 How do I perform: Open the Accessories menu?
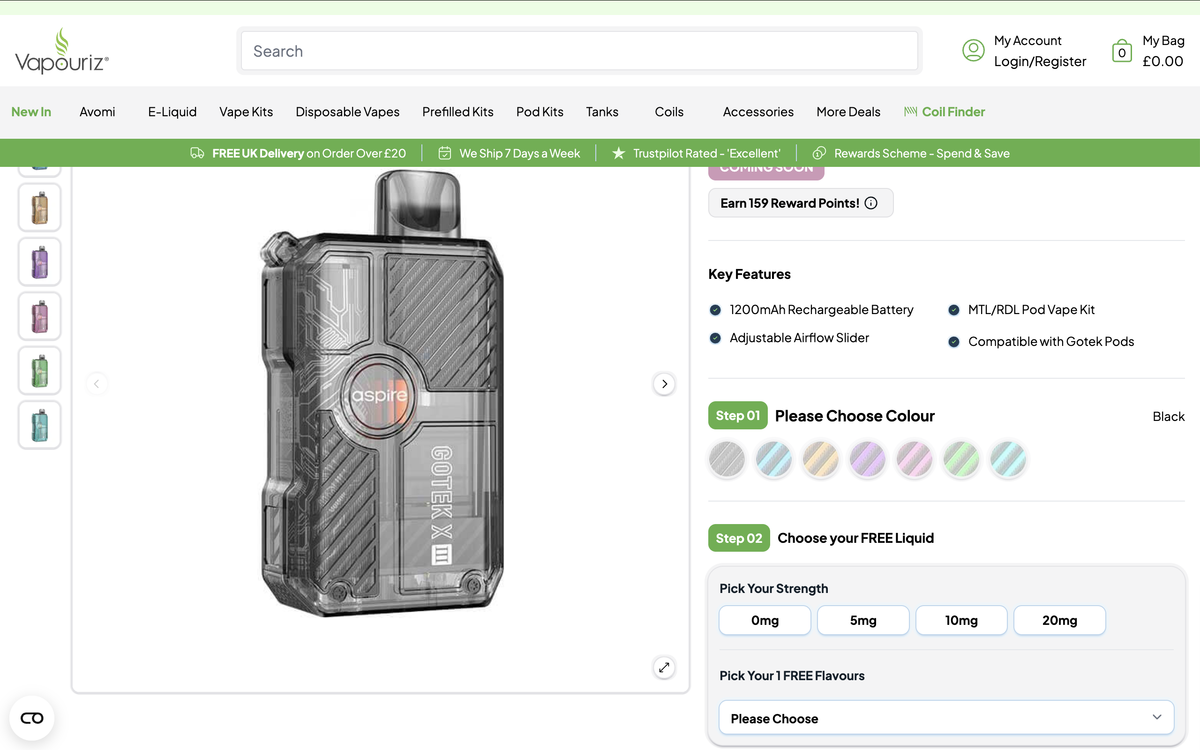tap(758, 112)
